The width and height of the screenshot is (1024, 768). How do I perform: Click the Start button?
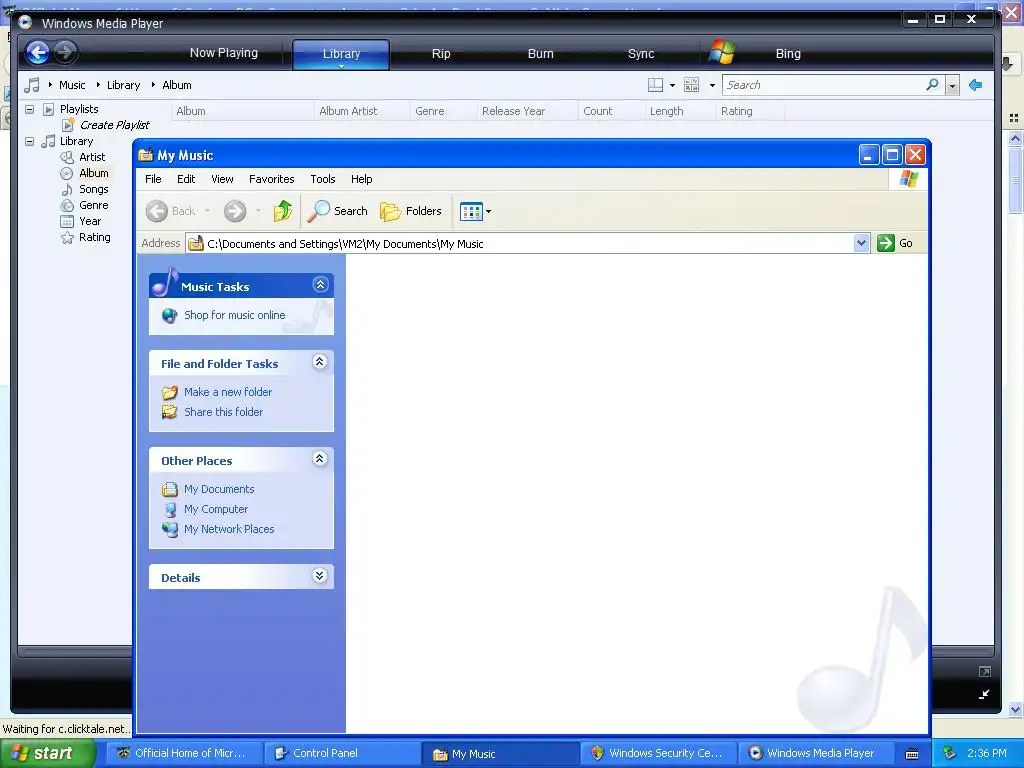point(48,754)
